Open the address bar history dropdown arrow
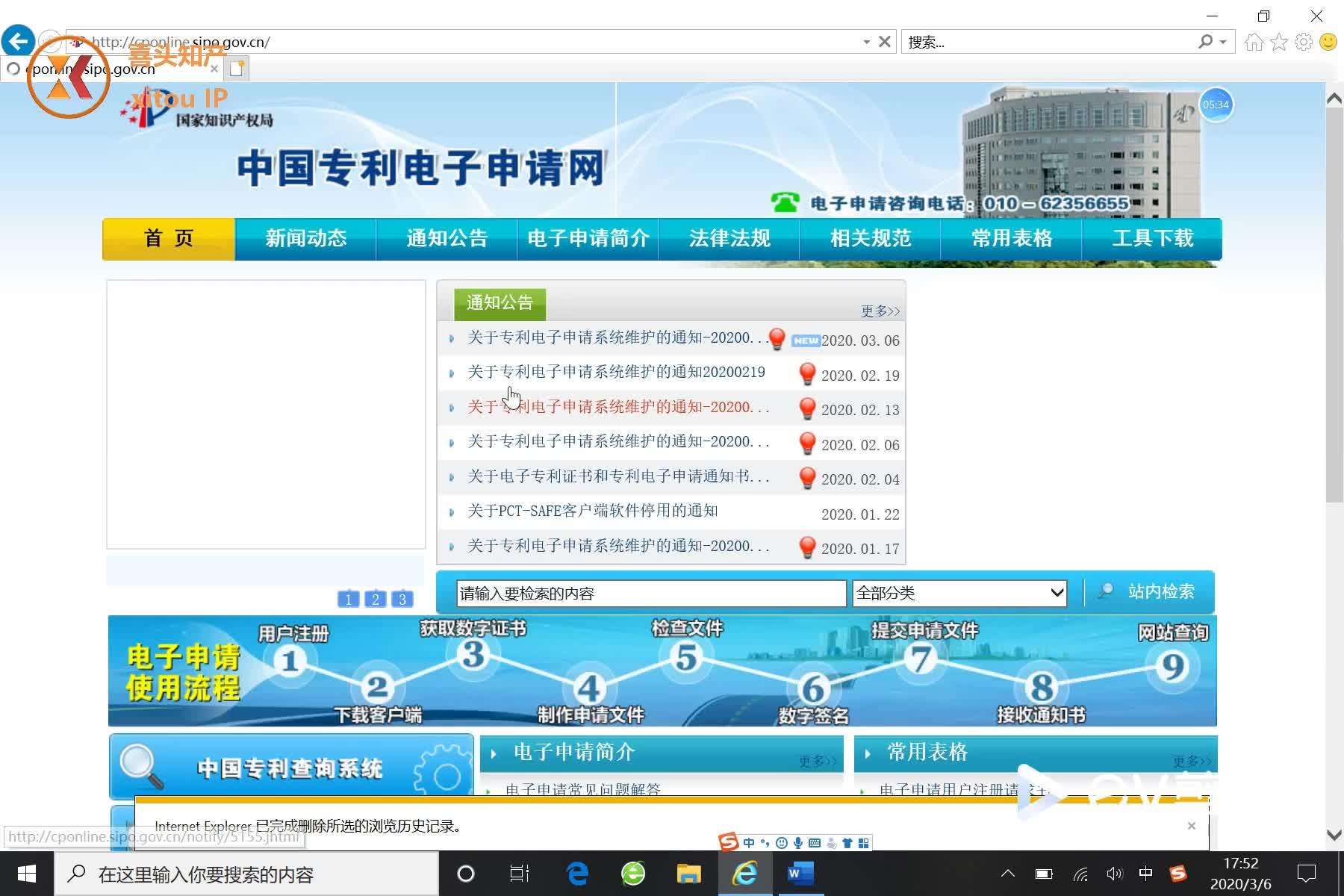The width and height of the screenshot is (1344, 896). pyautogui.click(x=866, y=43)
